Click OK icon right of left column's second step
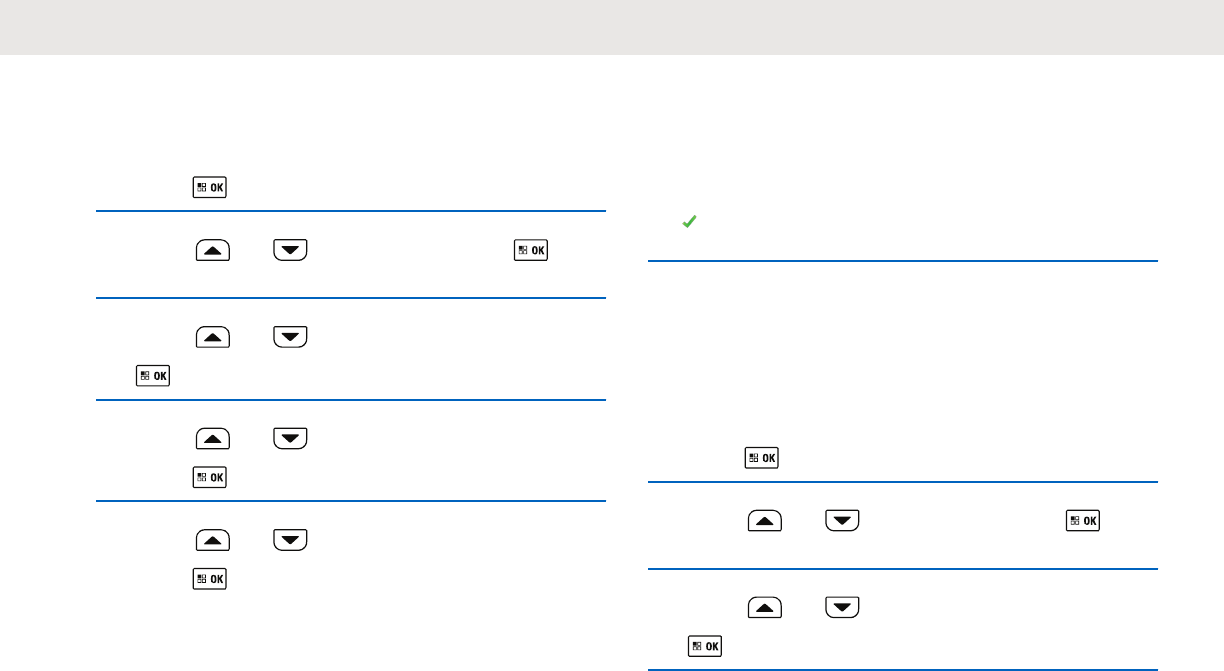1224x671 pixels. [531, 250]
